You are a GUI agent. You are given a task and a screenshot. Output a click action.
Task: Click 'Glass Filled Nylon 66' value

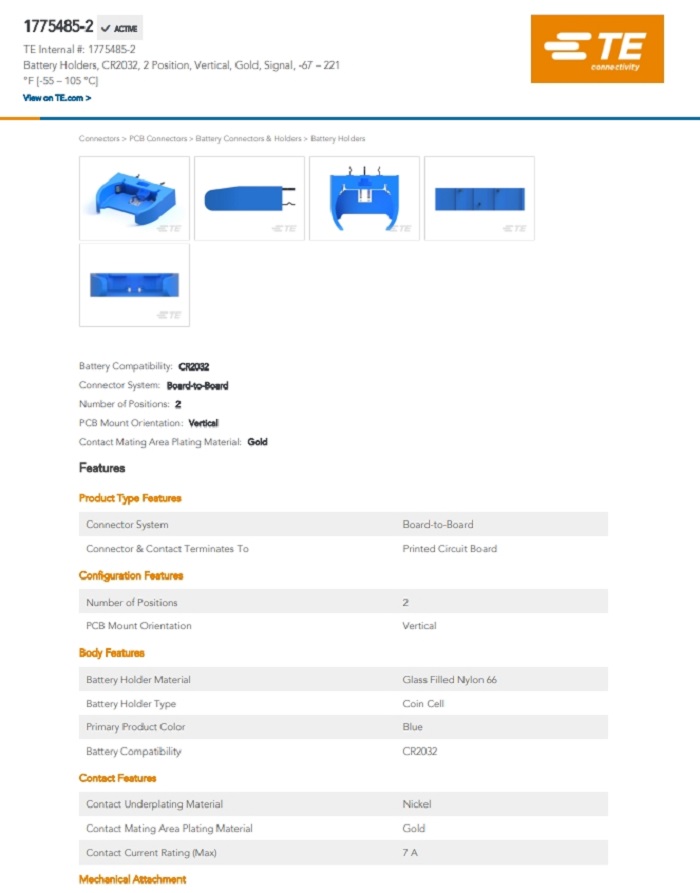[x=449, y=680]
